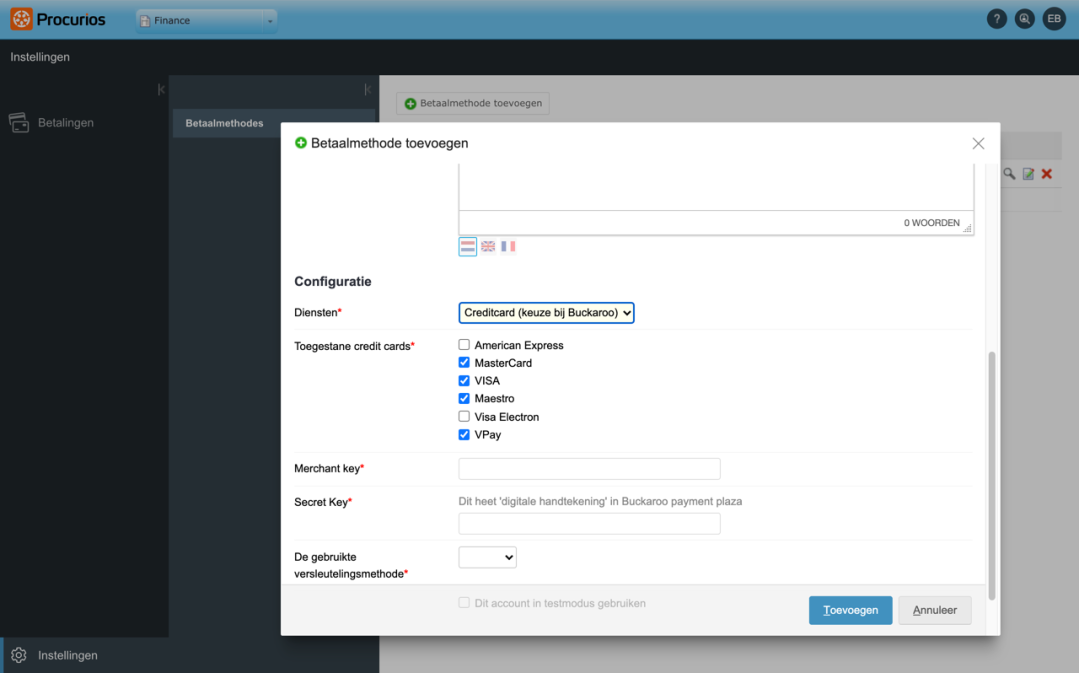The width and height of the screenshot is (1079, 673).
Task: Open Instellingen at the sidebar bottom
Action: point(67,655)
